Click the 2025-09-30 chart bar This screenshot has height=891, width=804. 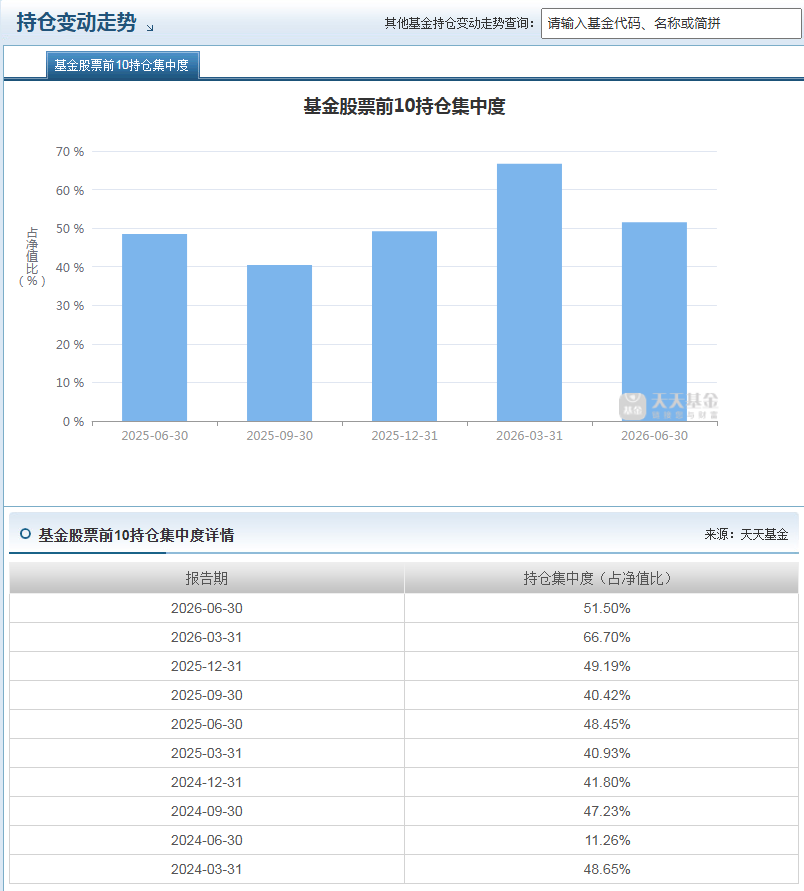click(280, 343)
